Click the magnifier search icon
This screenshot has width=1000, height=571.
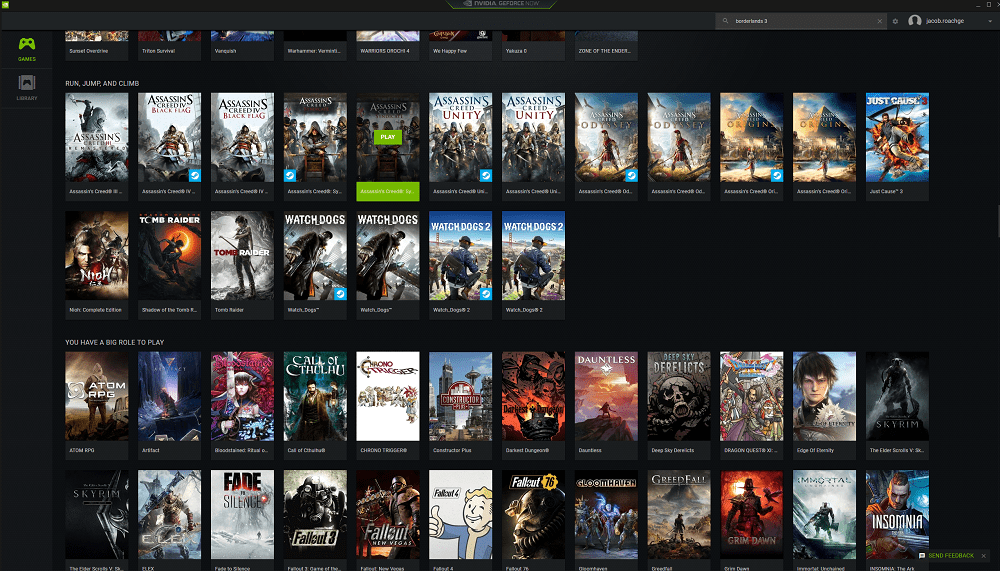[x=725, y=21]
